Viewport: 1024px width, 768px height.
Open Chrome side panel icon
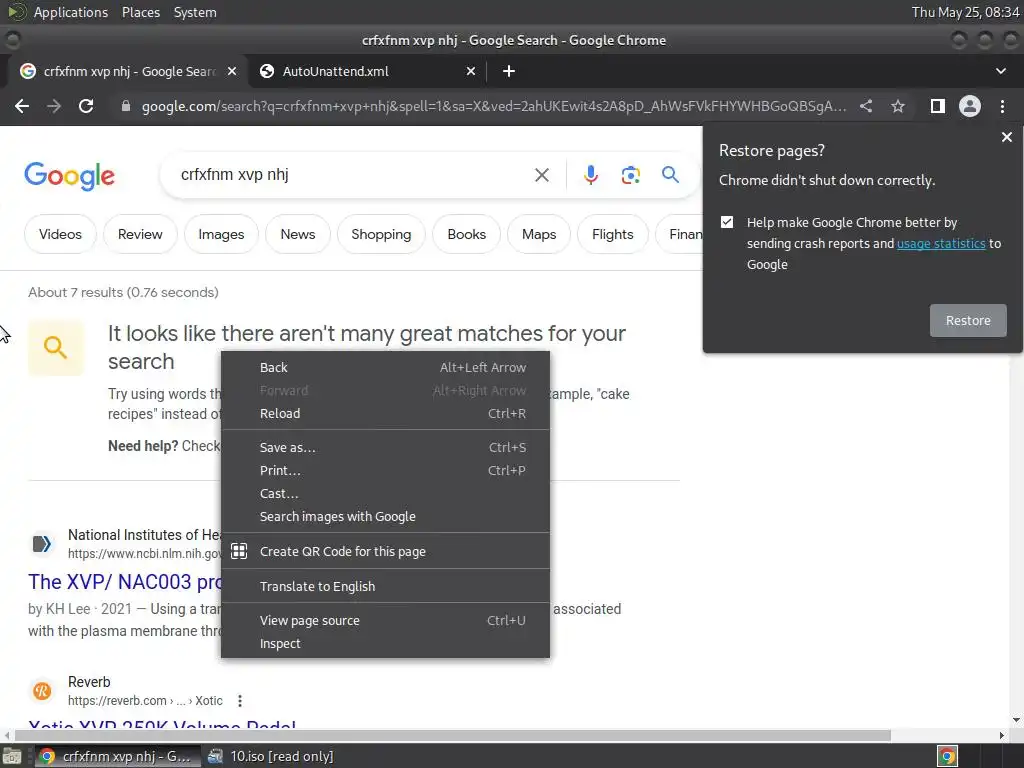[937, 106]
